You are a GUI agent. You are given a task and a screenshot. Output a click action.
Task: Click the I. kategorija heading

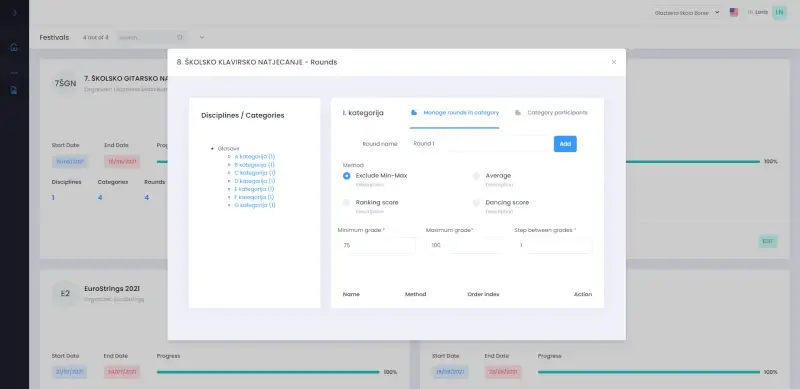coord(363,113)
